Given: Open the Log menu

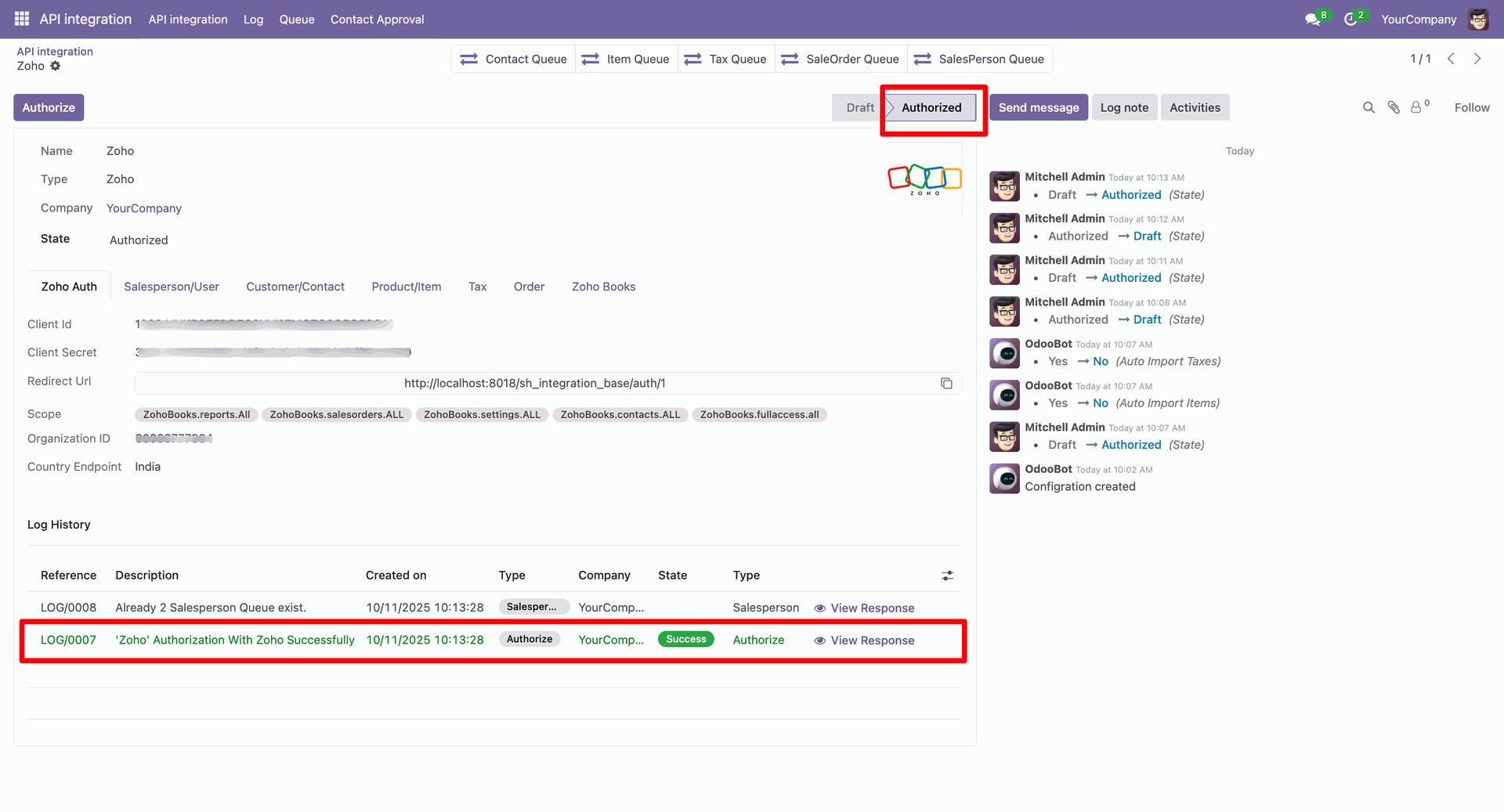Looking at the screenshot, I should coord(253,19).
